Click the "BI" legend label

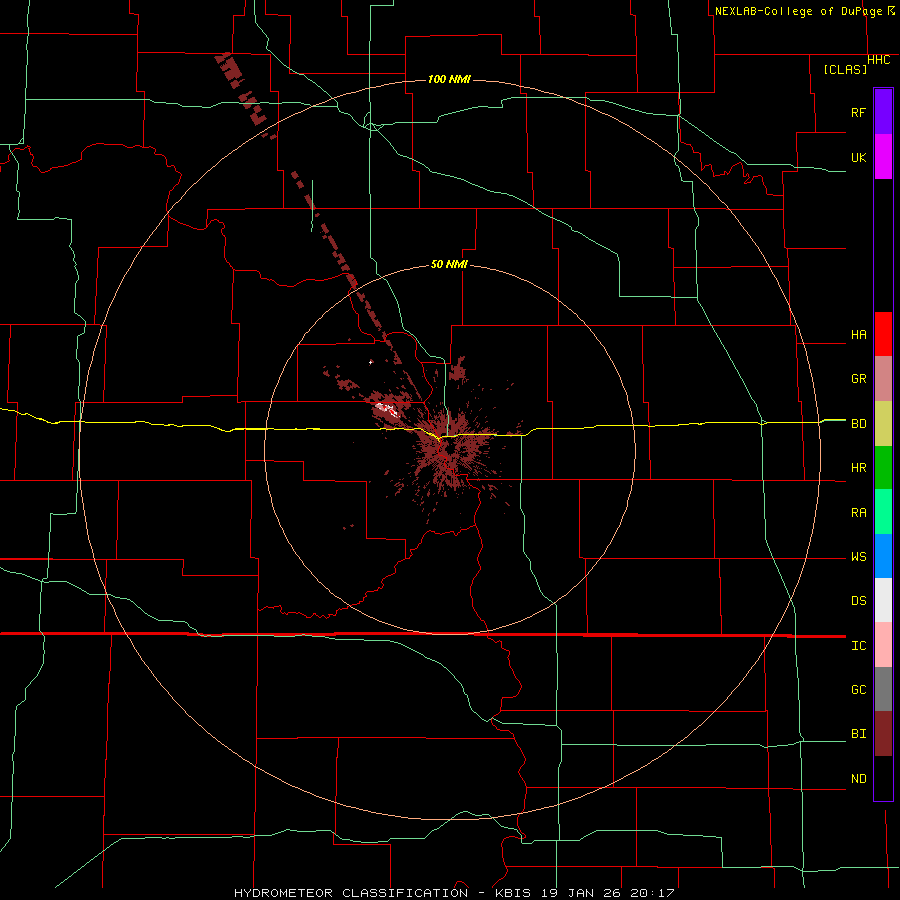point(858,734)
